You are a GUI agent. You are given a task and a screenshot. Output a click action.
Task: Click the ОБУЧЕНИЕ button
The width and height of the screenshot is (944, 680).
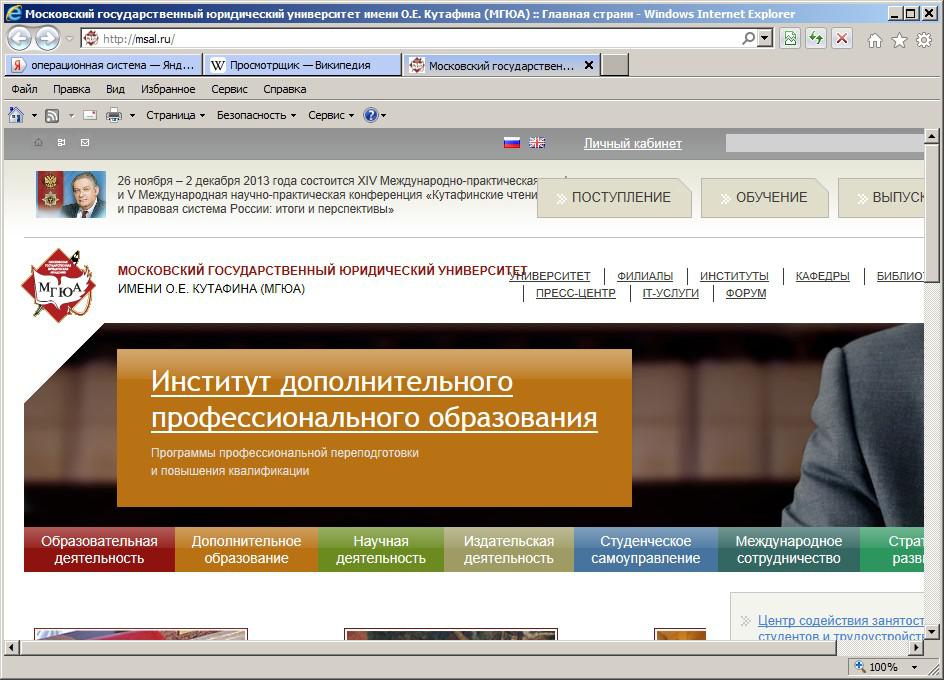click(765, 198)
